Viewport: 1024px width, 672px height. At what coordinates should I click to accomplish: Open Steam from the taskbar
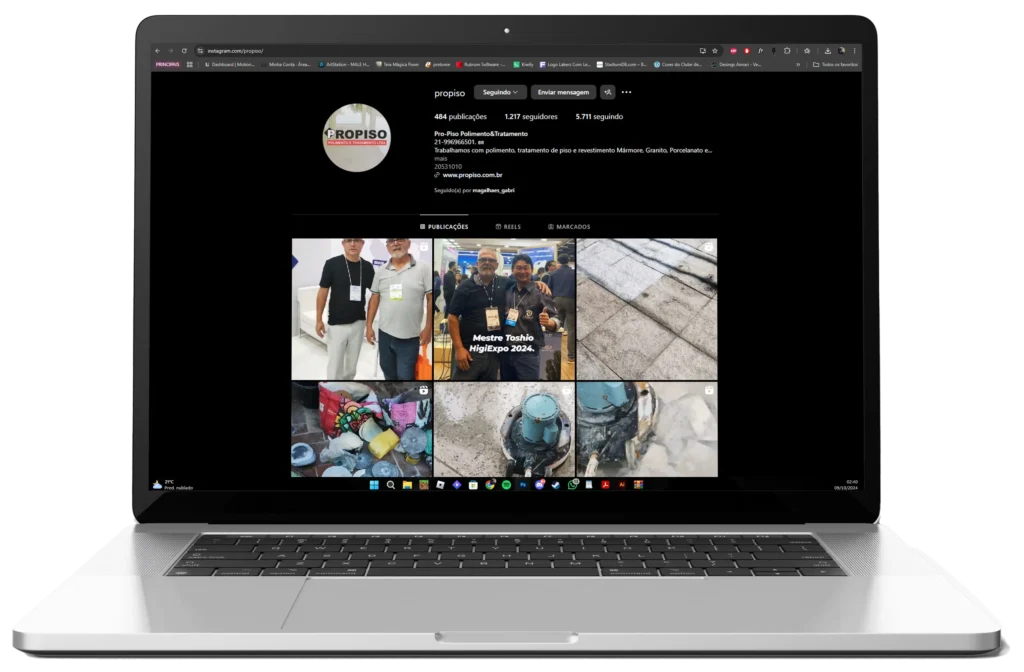[x=556, y=485]
